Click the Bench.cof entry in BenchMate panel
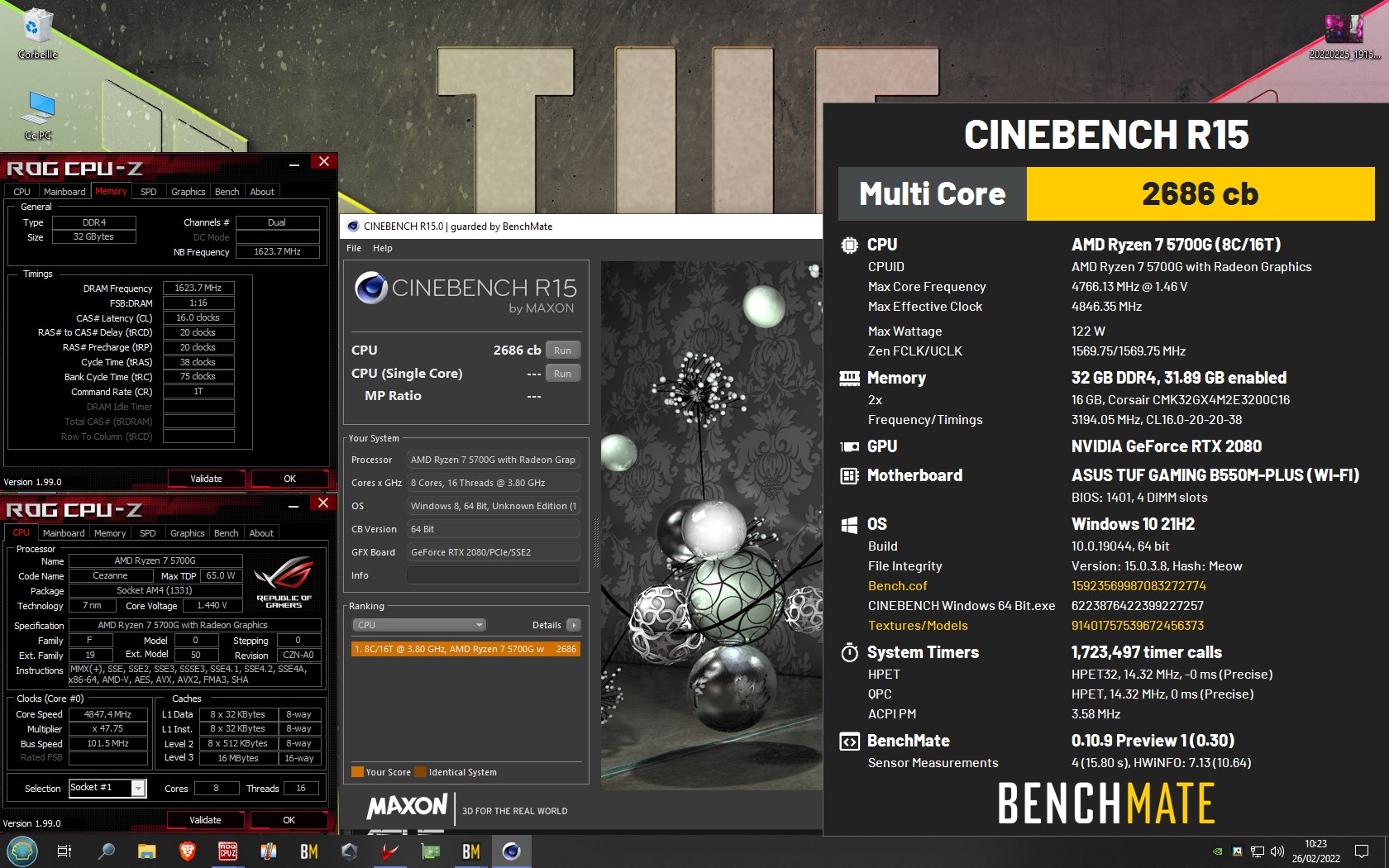The width and height of the screenshot is (1389, 868). pyautogui.click(x=897, y=586)
